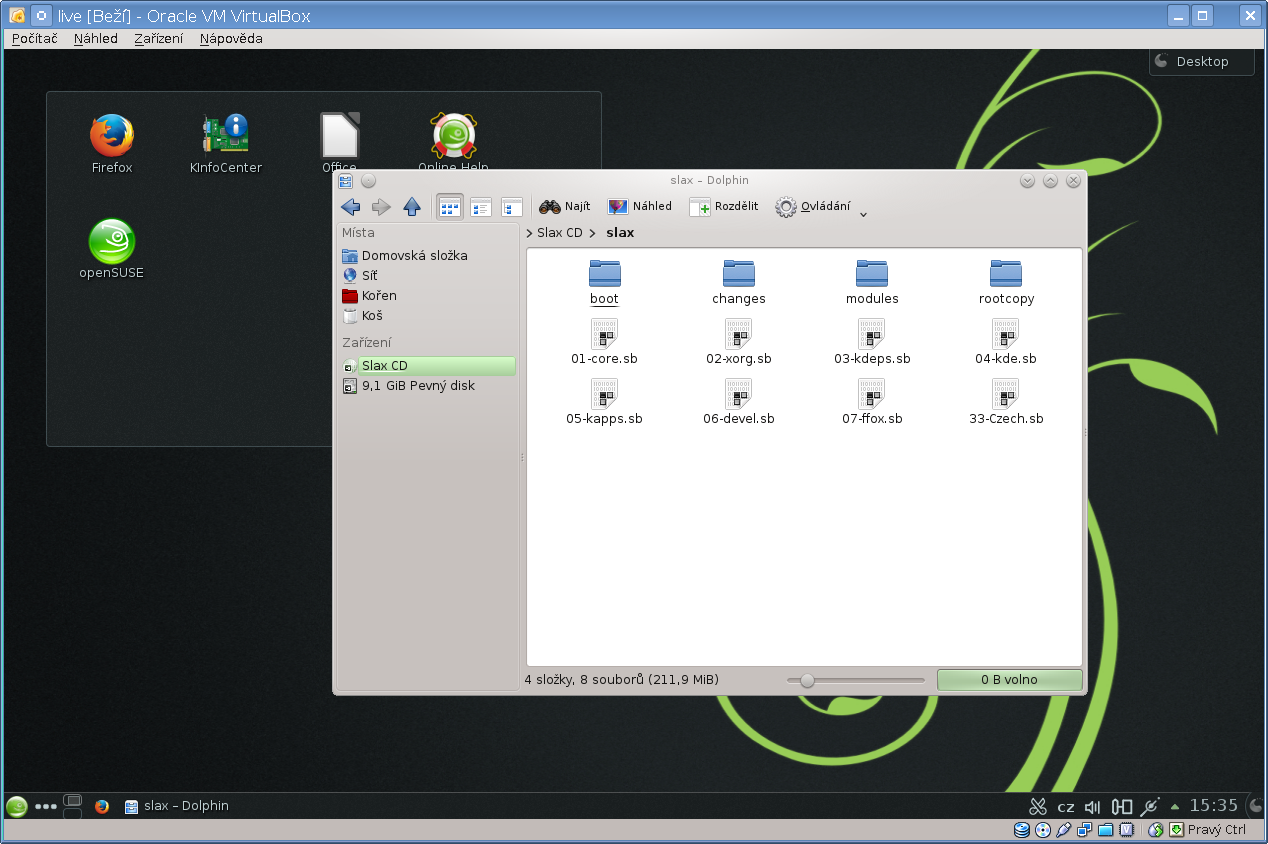Select file 01-core.sb

tap(605, 343)
